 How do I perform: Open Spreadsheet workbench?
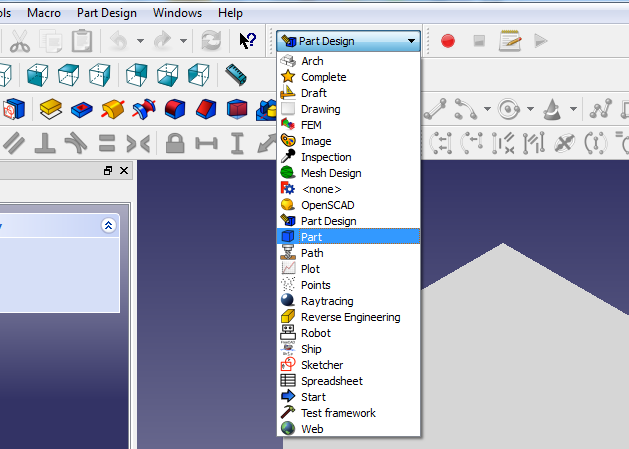click(x=348, y=381)
